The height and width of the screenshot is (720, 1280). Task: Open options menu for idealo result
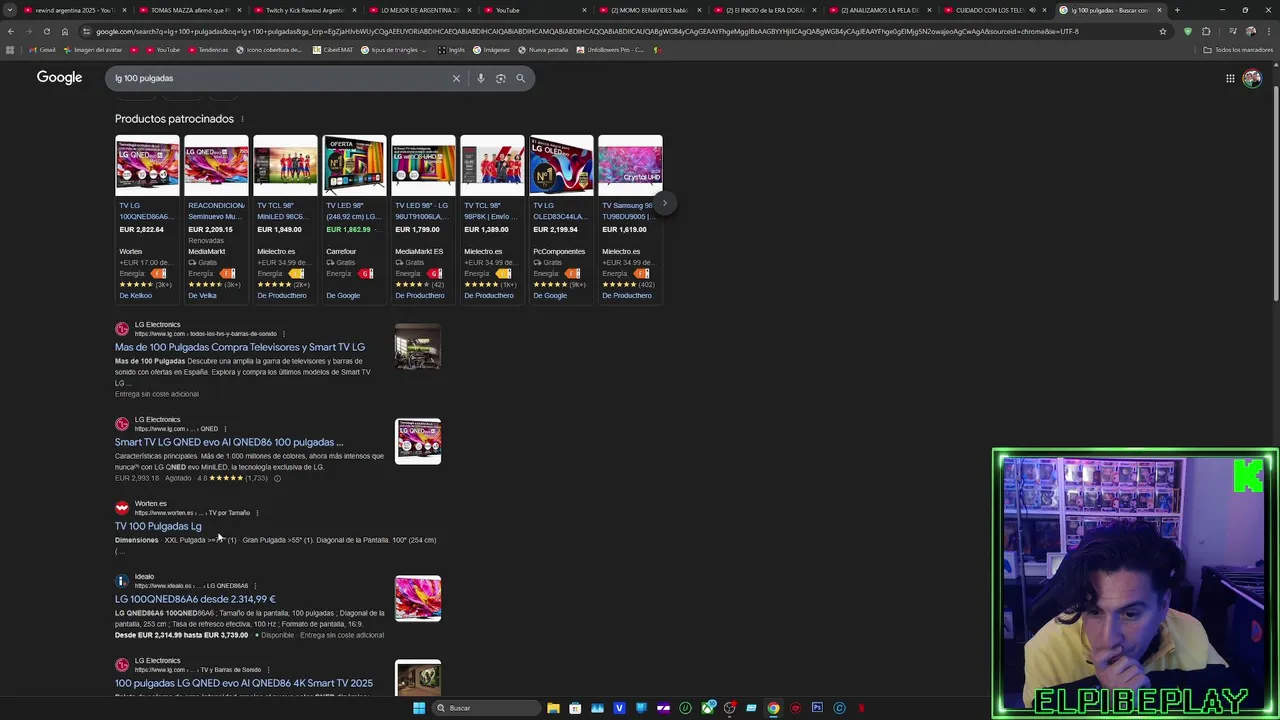255,586
